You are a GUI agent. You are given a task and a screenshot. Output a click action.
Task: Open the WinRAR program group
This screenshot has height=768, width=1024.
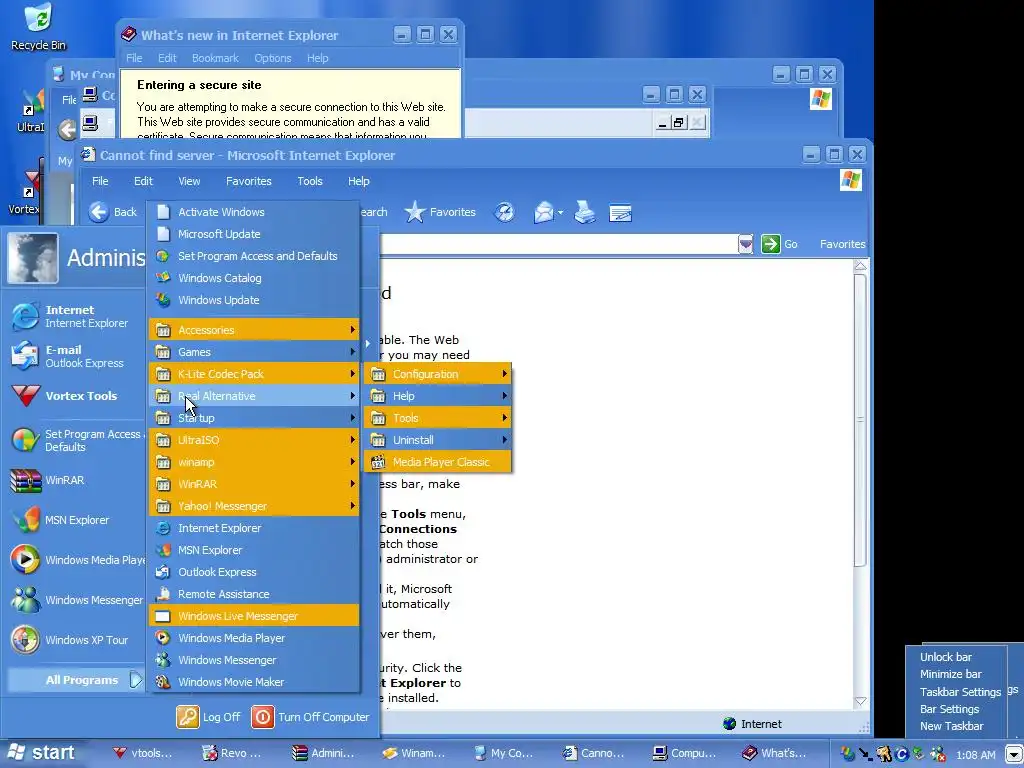(x=254, y=484)
